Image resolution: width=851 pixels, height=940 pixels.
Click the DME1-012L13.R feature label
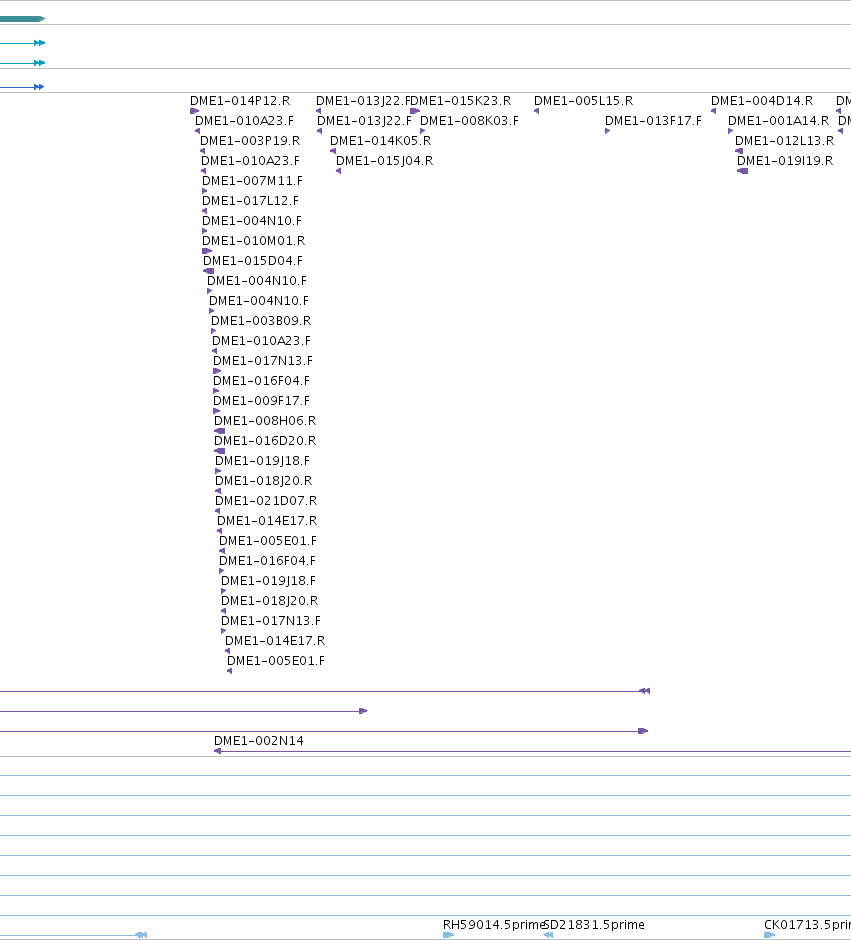784,141
